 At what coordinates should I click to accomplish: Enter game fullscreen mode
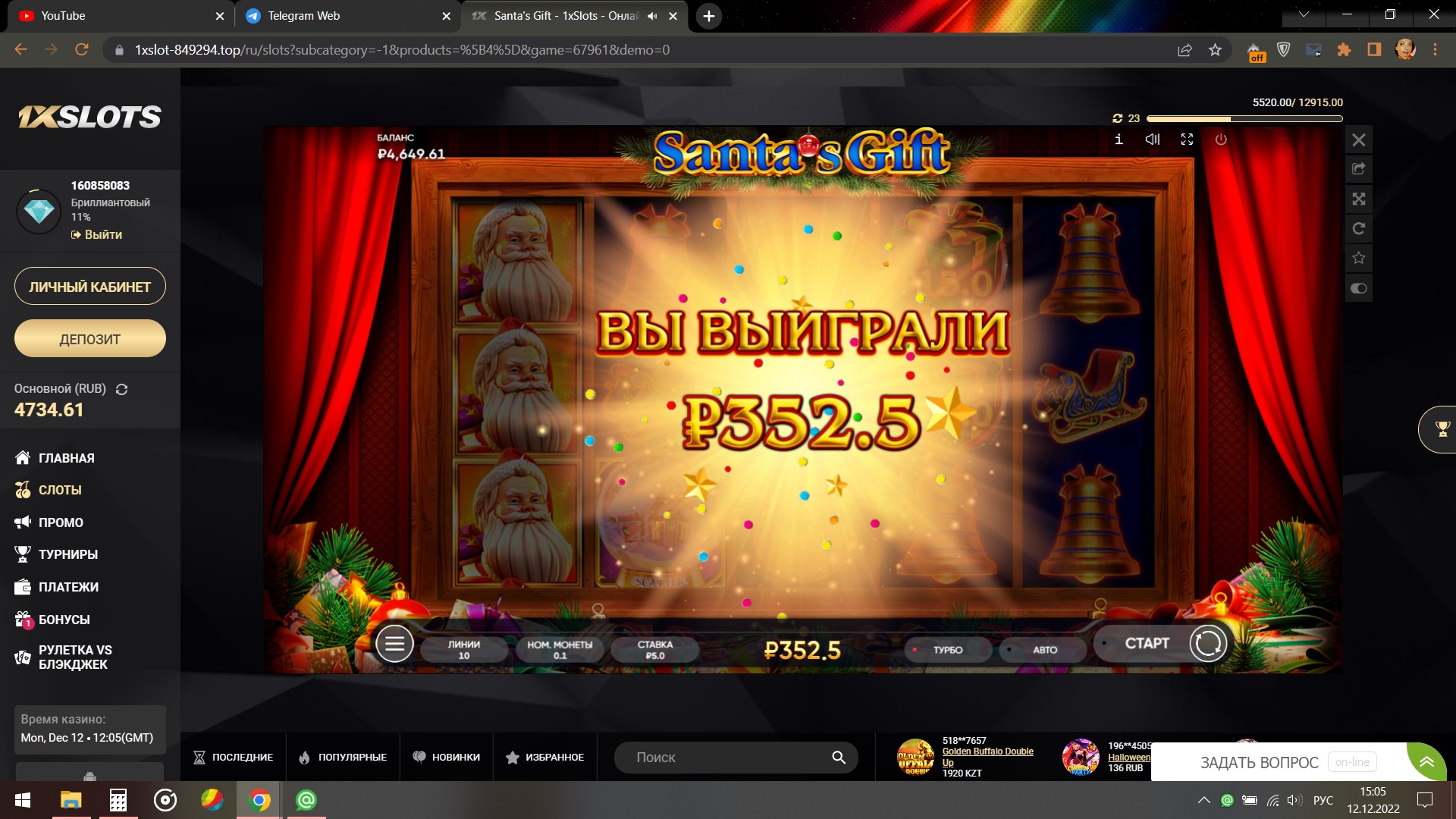click(x=1187, y=140)
